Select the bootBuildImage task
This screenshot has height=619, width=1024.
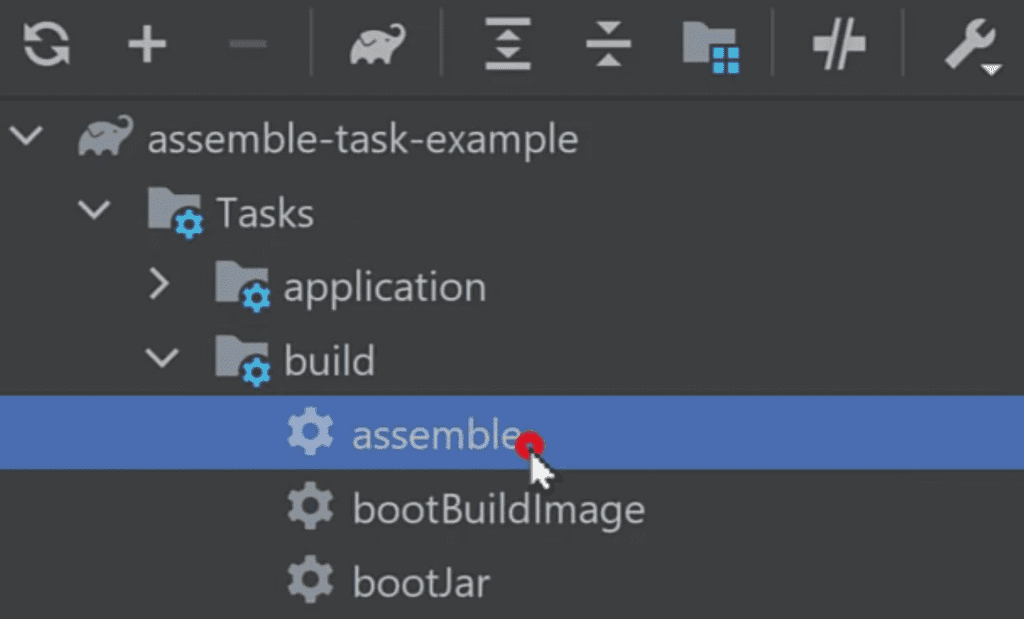(x=498, y=509)
